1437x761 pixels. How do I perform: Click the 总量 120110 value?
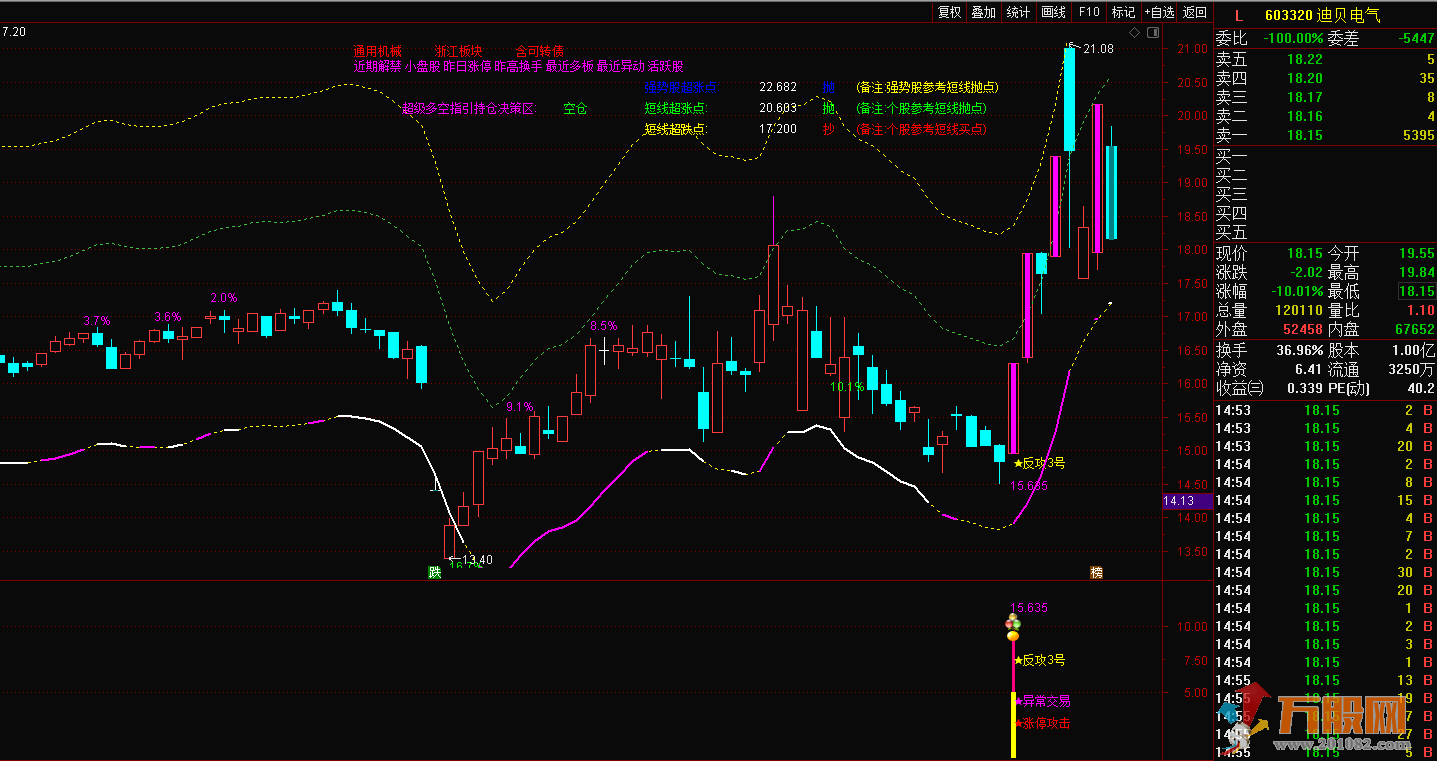(x=1299, y=311)
